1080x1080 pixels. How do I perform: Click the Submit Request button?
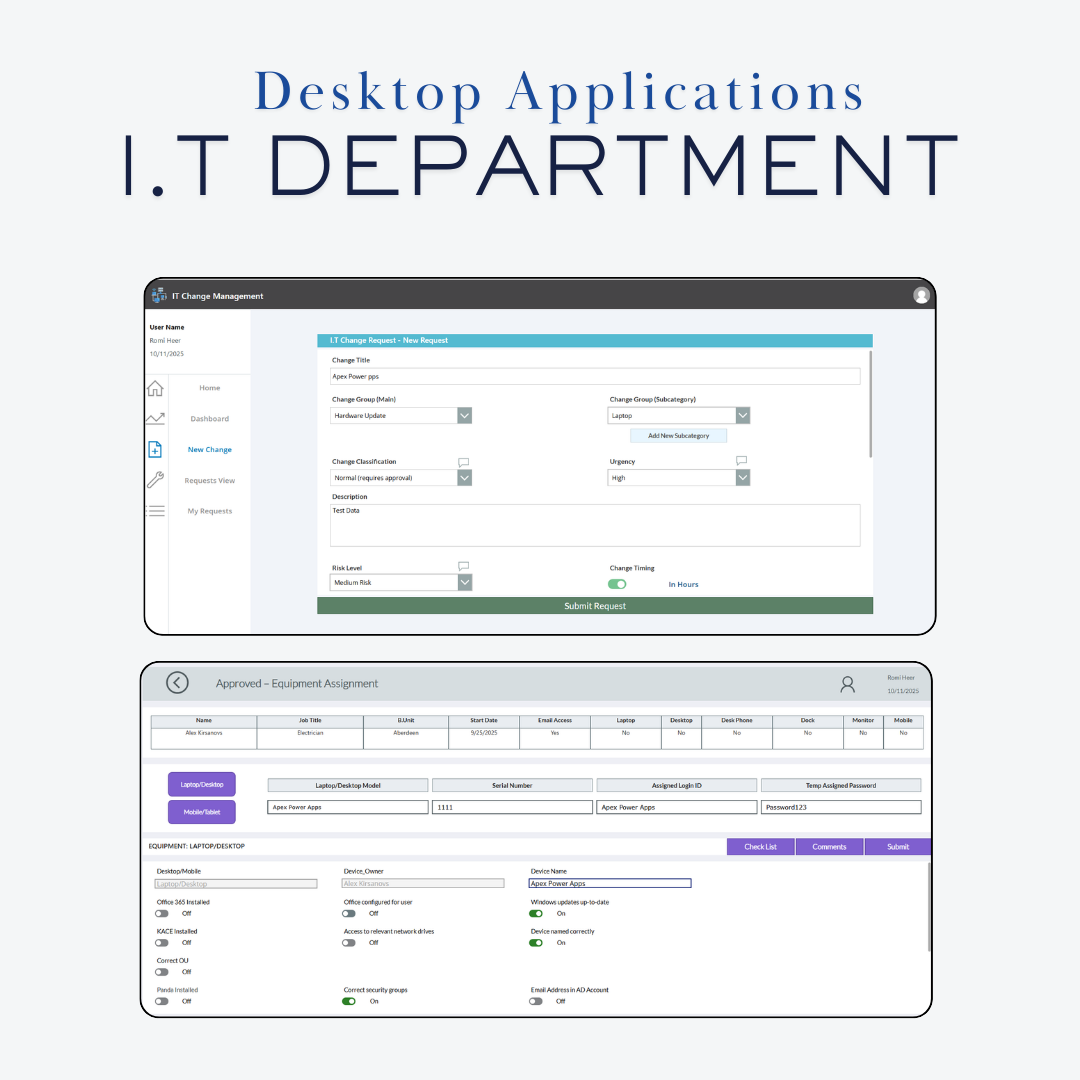click(595, 605)
